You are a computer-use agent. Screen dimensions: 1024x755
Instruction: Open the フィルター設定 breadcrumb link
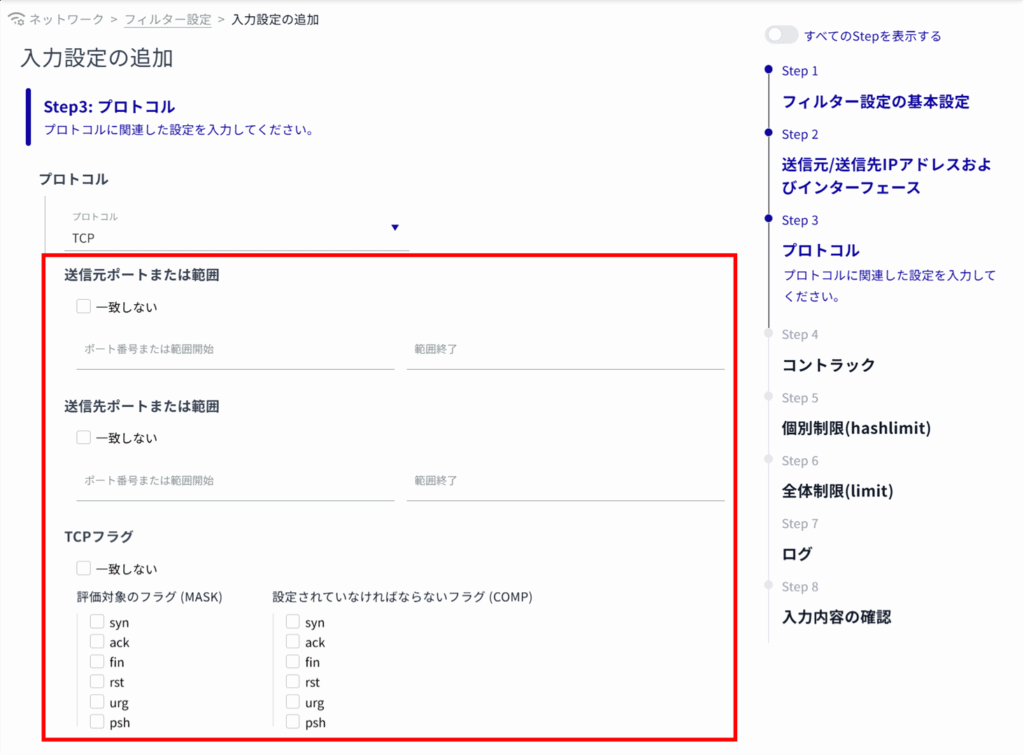167,19
